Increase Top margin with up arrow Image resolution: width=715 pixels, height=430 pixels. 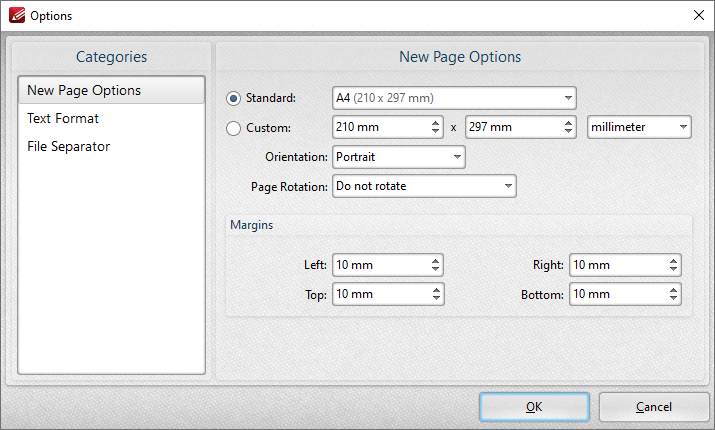pos(436,290)
